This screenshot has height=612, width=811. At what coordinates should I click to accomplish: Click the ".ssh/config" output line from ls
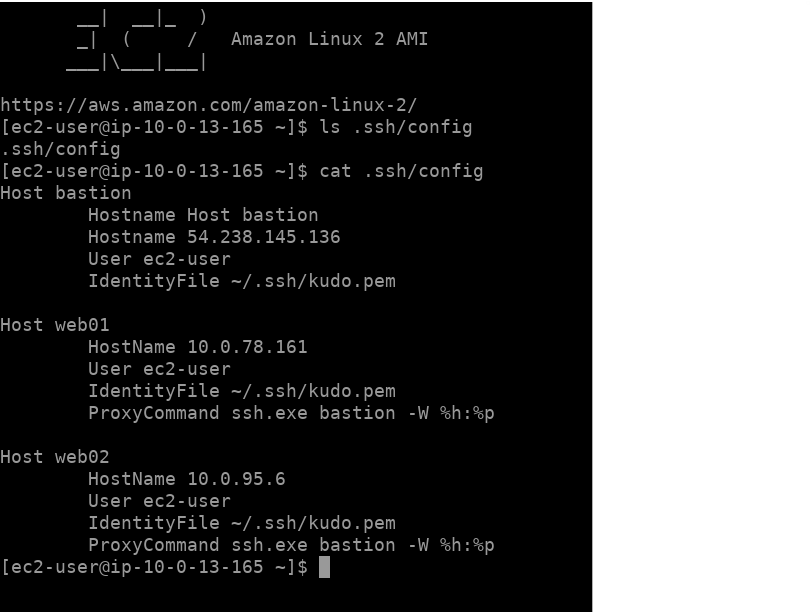click(x=60, y=149)
